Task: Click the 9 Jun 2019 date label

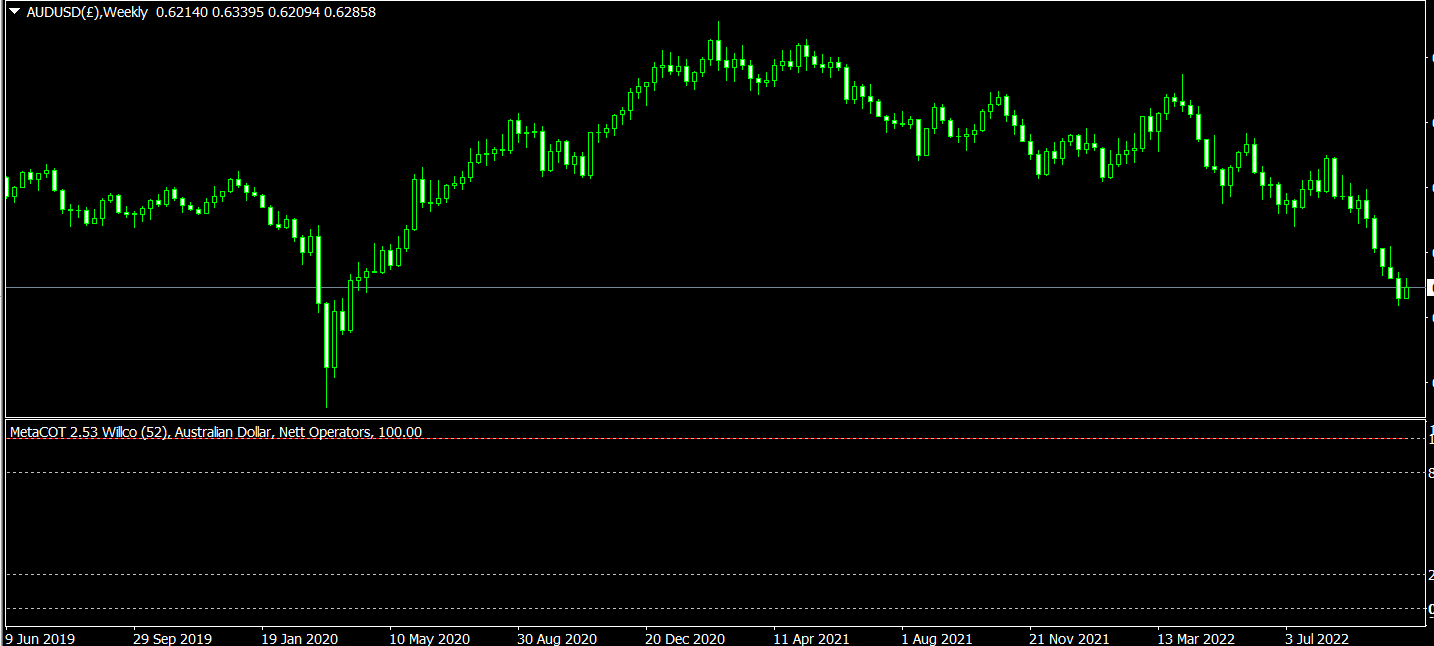Action: point(40,638)
